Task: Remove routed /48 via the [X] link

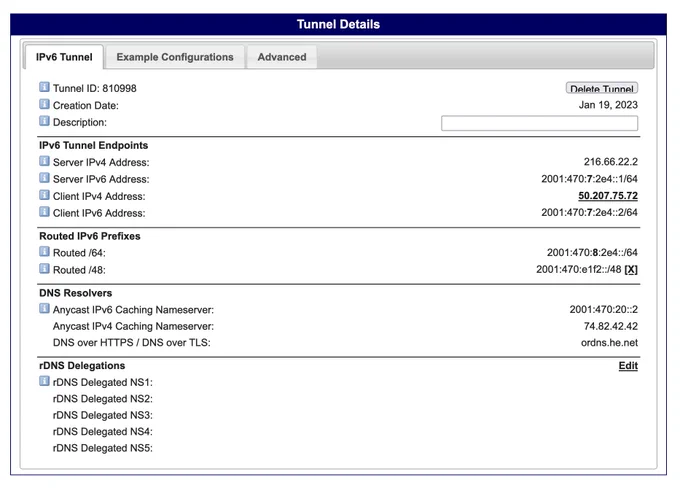Action: pyautogui.click(x=631, y=270)
